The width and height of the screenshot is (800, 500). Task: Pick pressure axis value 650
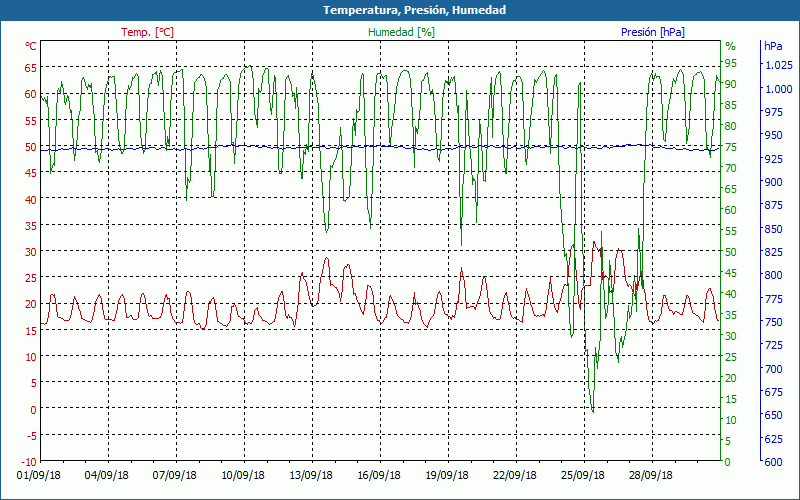pos(774,415)
